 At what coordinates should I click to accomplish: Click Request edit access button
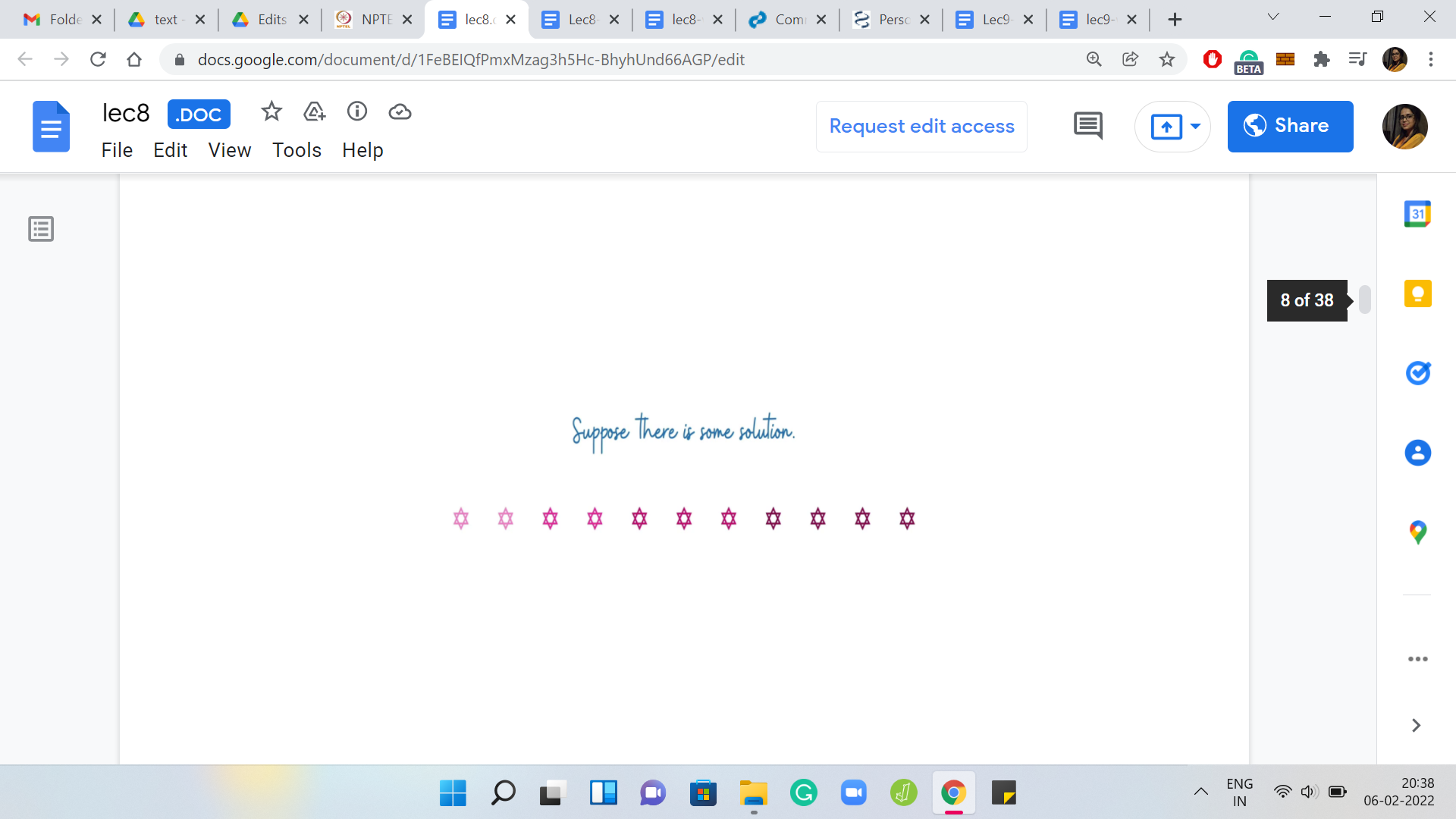click(x=921, y=126)
